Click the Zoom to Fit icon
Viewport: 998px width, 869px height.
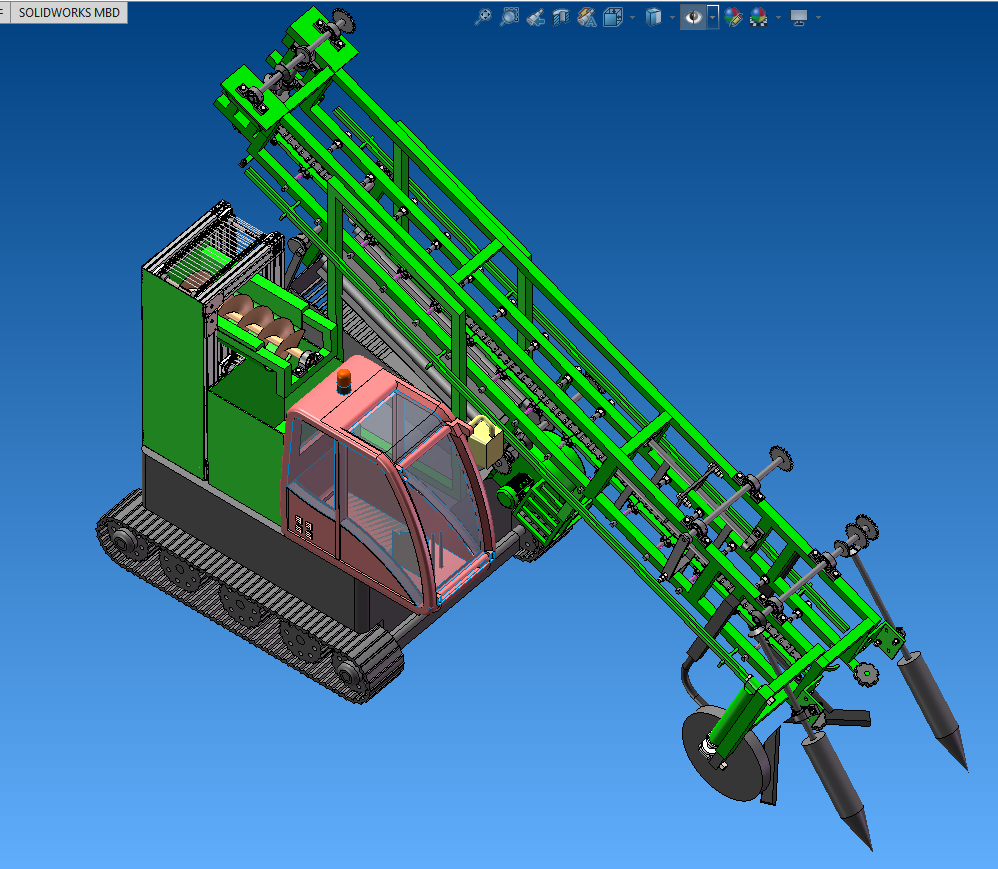click(483, 17)
